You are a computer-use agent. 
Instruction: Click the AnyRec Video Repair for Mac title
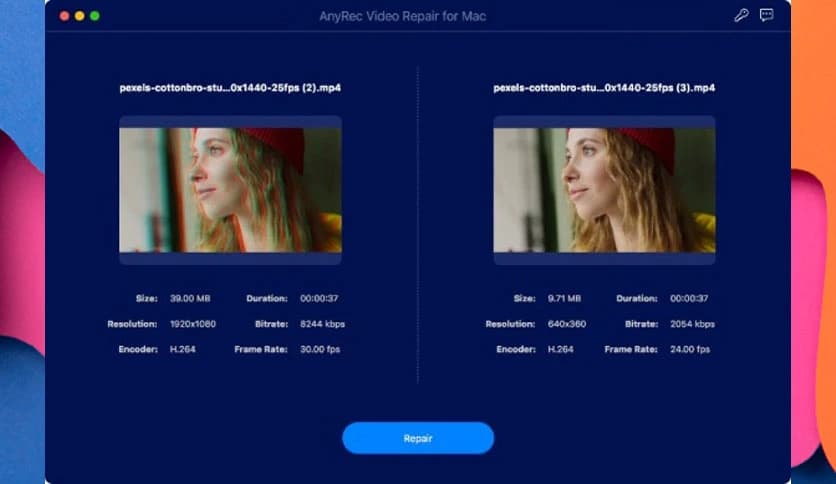[x=403, y=17]
